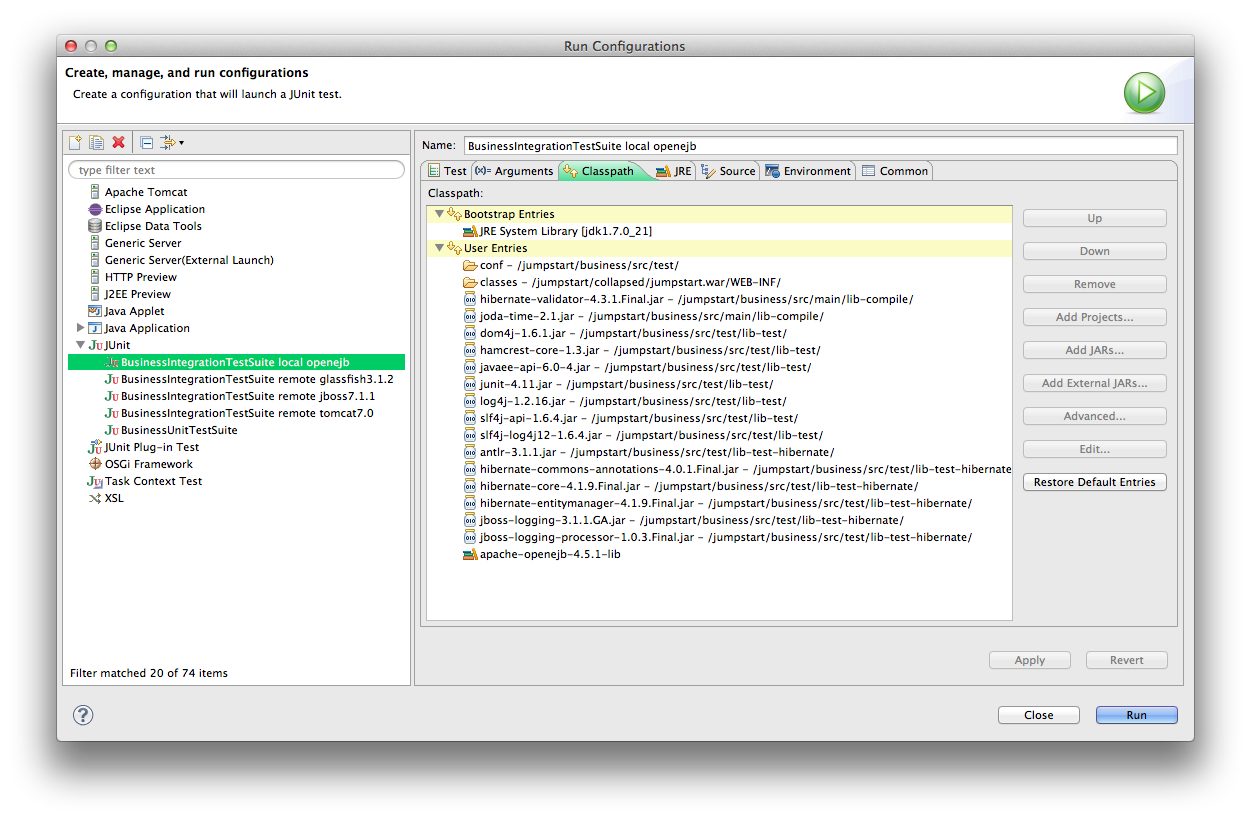Click the New launch configuration icon
Viewport: 1251px width, 820px height.
point(75,143)
